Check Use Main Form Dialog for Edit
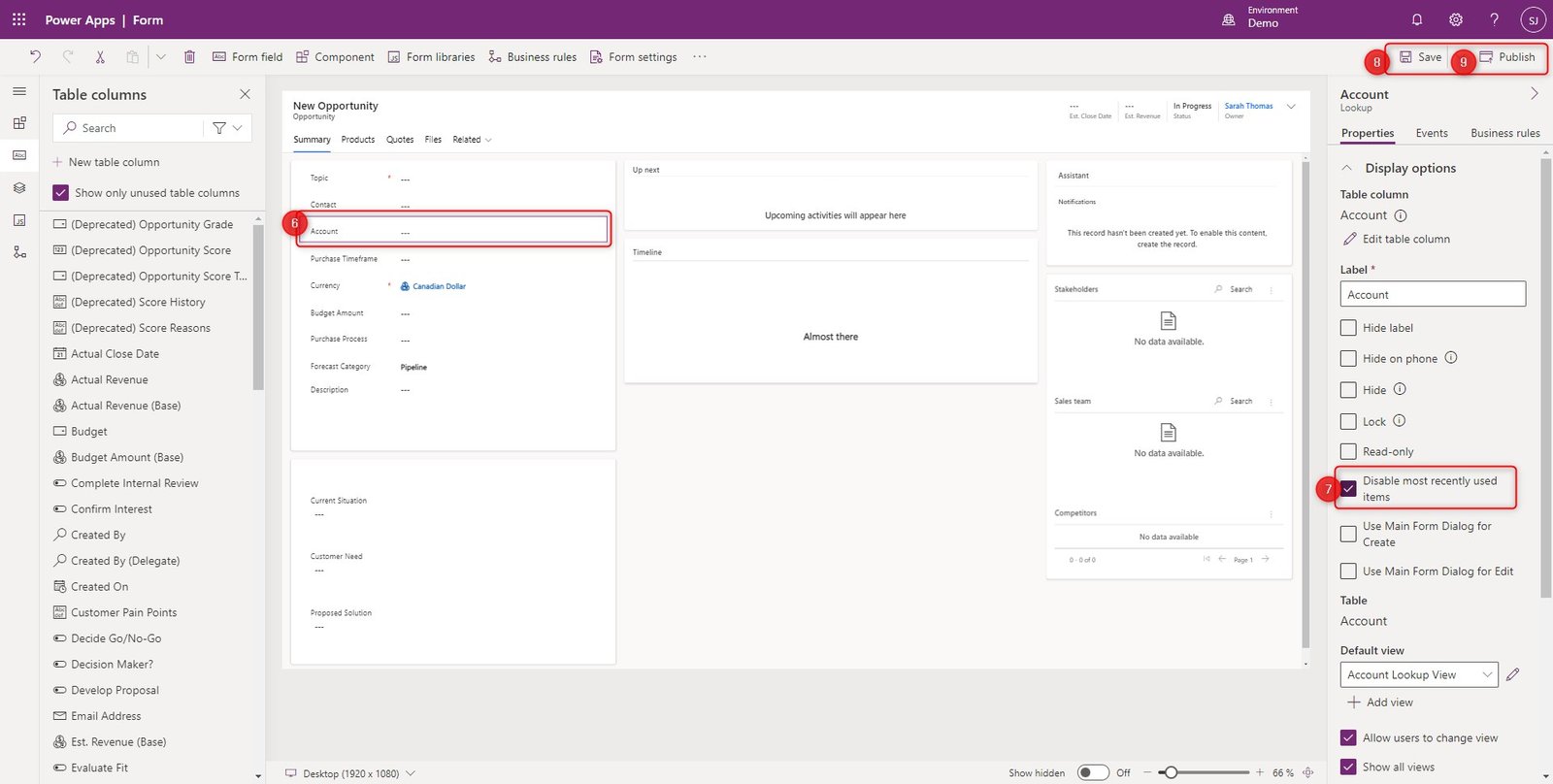 pos(1348,572)
